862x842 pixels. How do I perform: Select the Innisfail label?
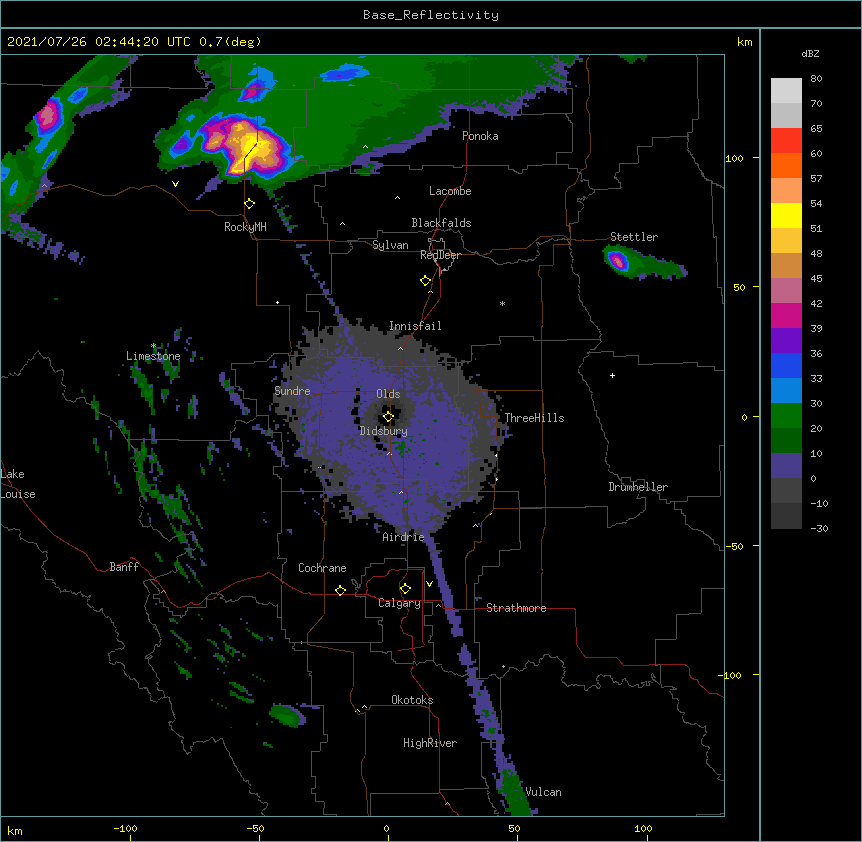(415, 326)
